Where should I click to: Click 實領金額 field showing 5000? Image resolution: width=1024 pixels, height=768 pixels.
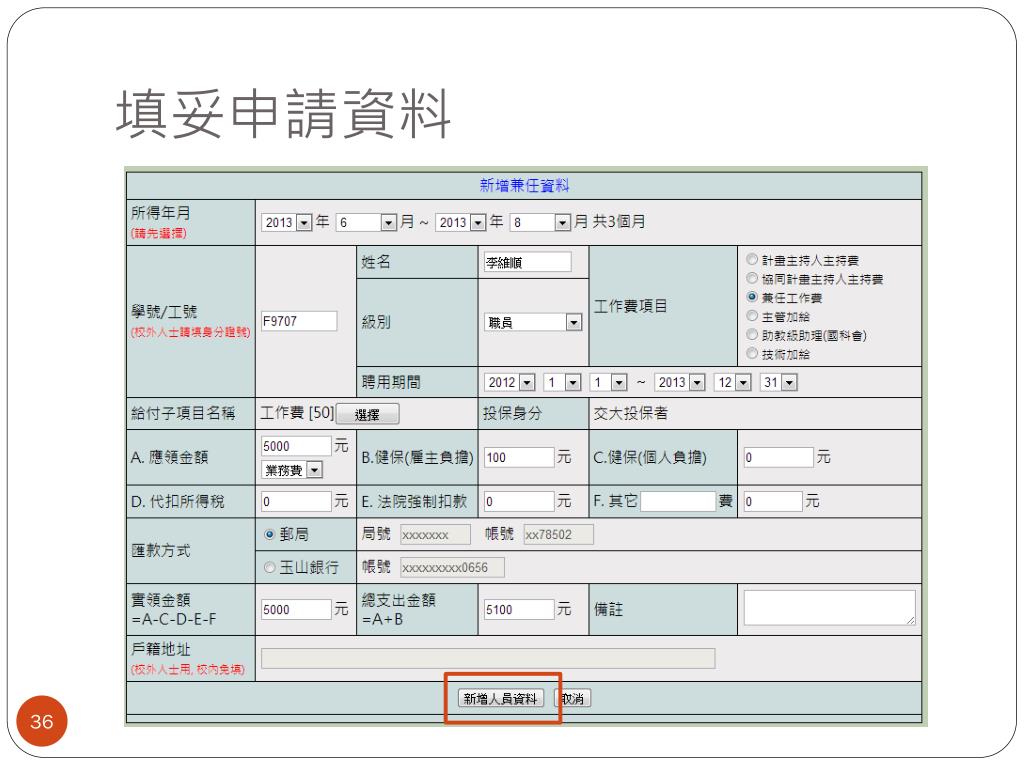[295, 609]
